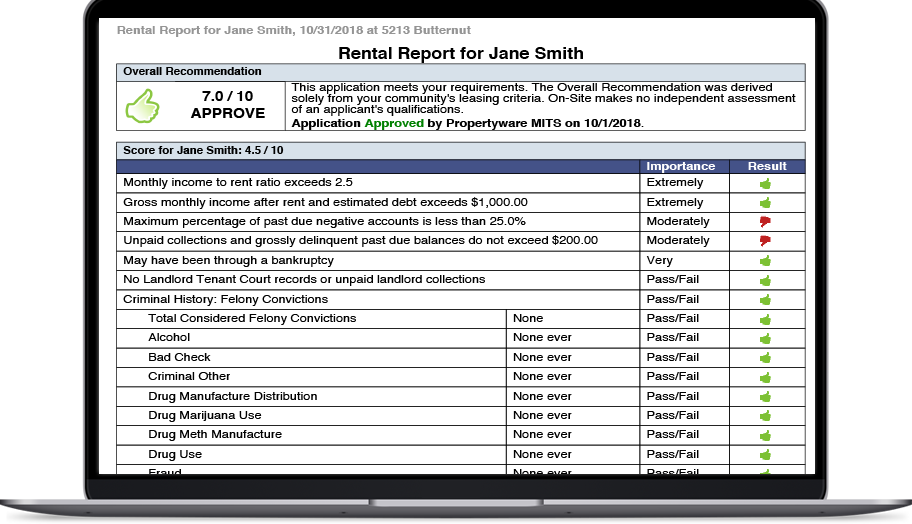Viewport: 912px width, 524px height.
Task: Click 'None ever' in the Bad Check row
Action: (542, 357)
